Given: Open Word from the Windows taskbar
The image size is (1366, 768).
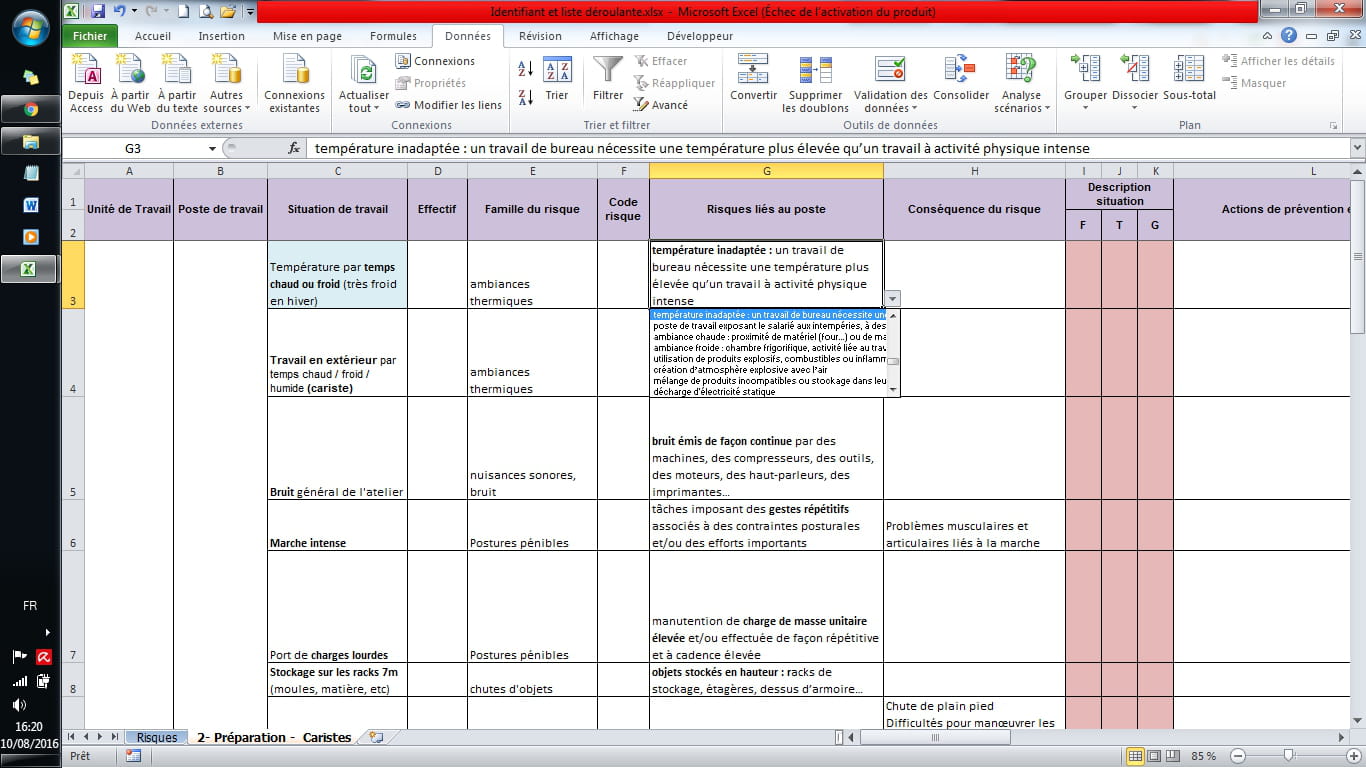Looking at the screenshot, I should click(31, 205).
